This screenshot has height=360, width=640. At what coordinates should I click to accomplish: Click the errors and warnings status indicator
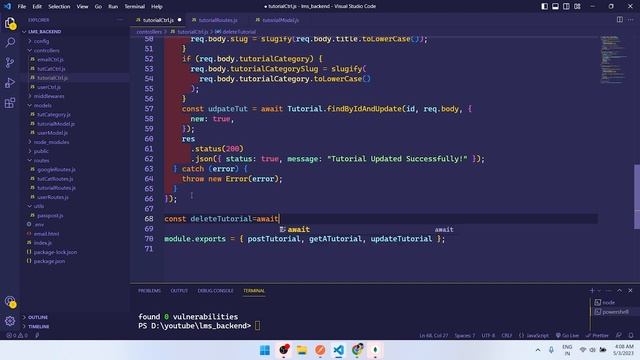click(x=17, y=336)
